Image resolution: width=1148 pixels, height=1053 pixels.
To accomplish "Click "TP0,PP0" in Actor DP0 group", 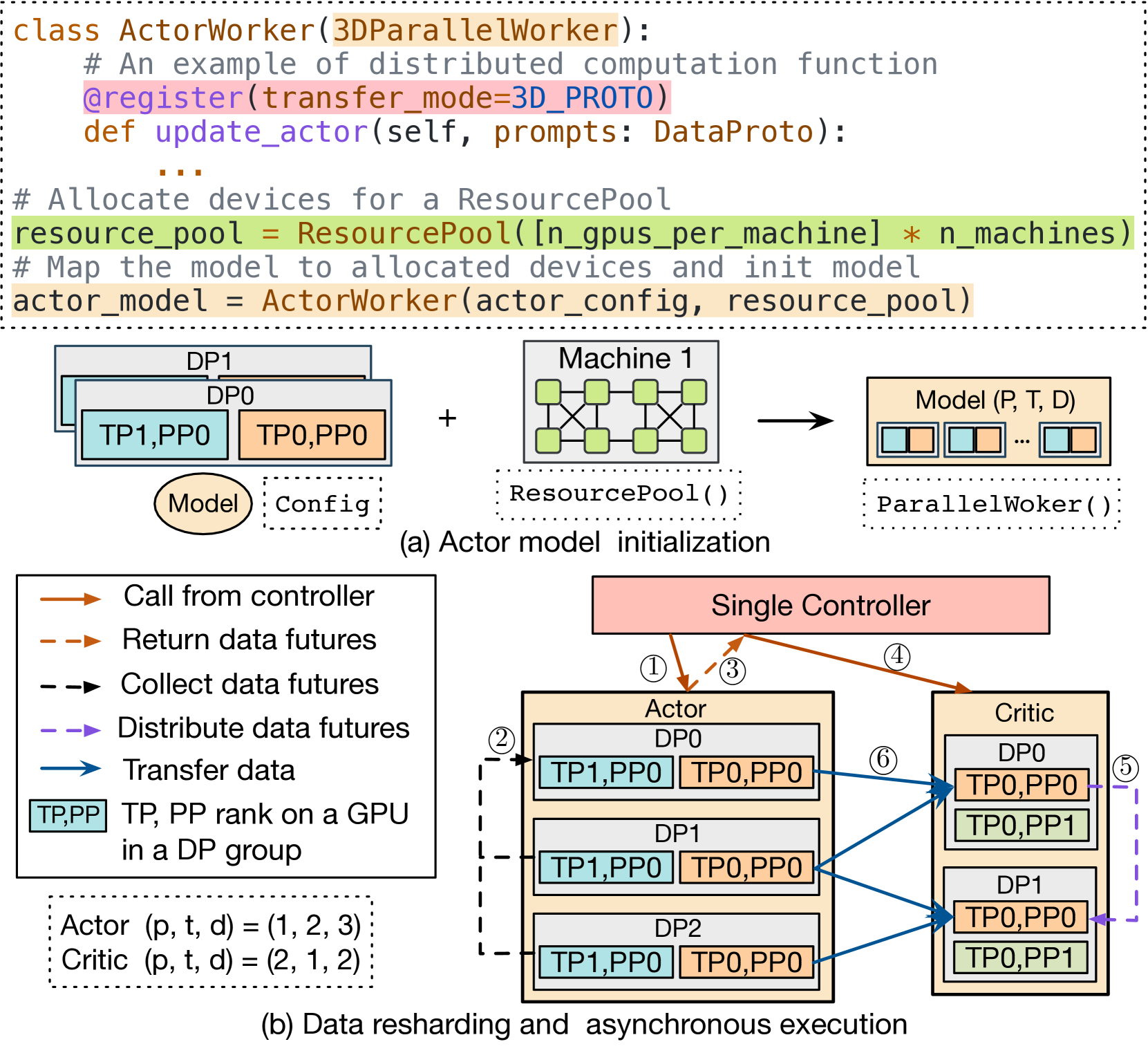I will point(747,772).
